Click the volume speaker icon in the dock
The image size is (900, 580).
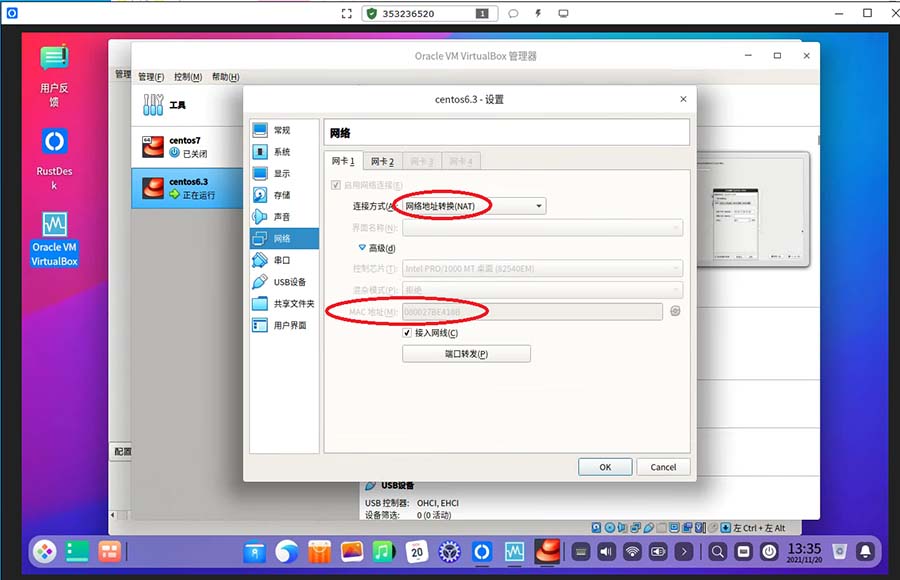click(x=606, y=552)
